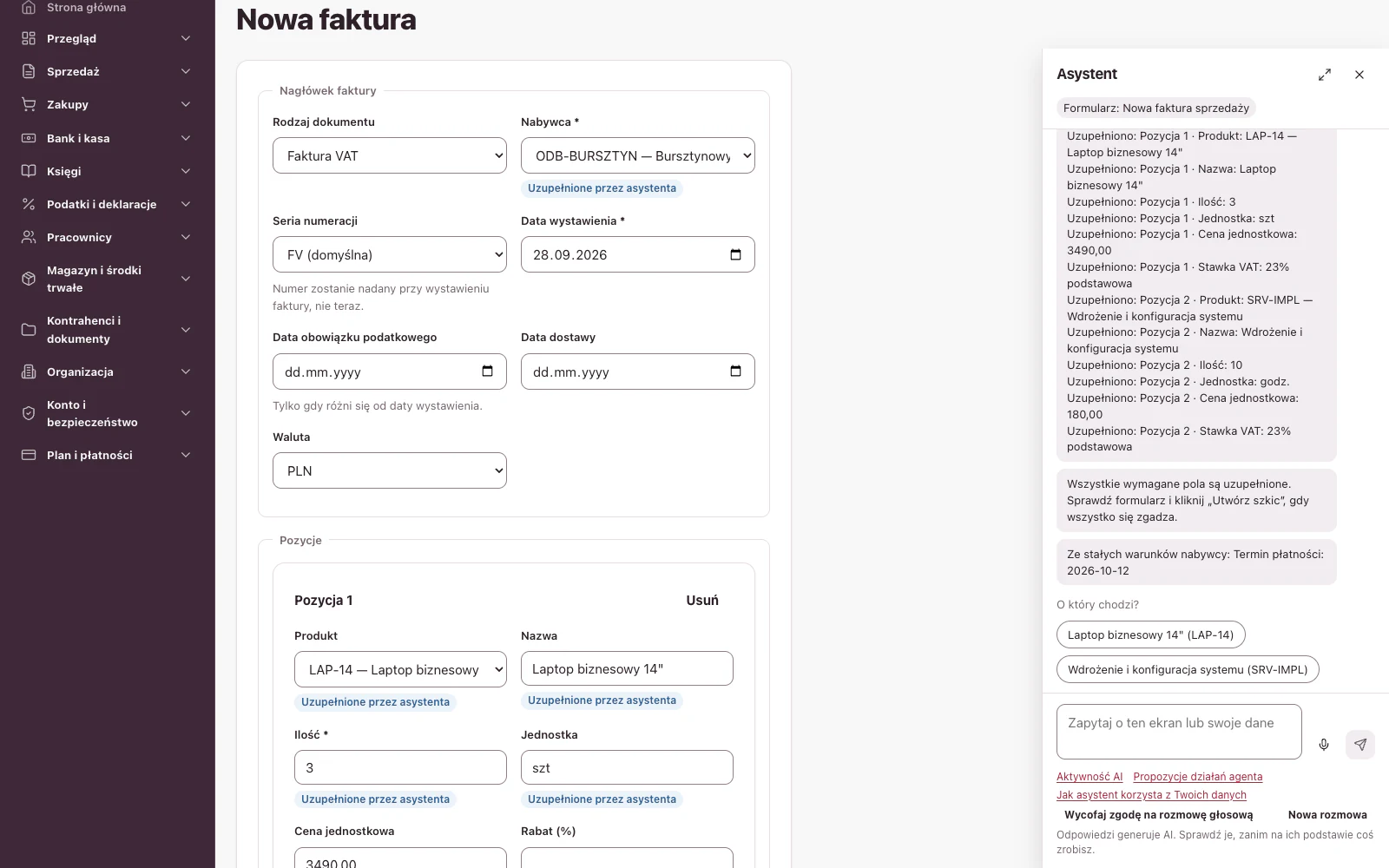The height and width of the screenshot is (868, 1389).
Task: Expand the Asystent panel to full size
Action: pyautogui.click(x=1325, y=75)
